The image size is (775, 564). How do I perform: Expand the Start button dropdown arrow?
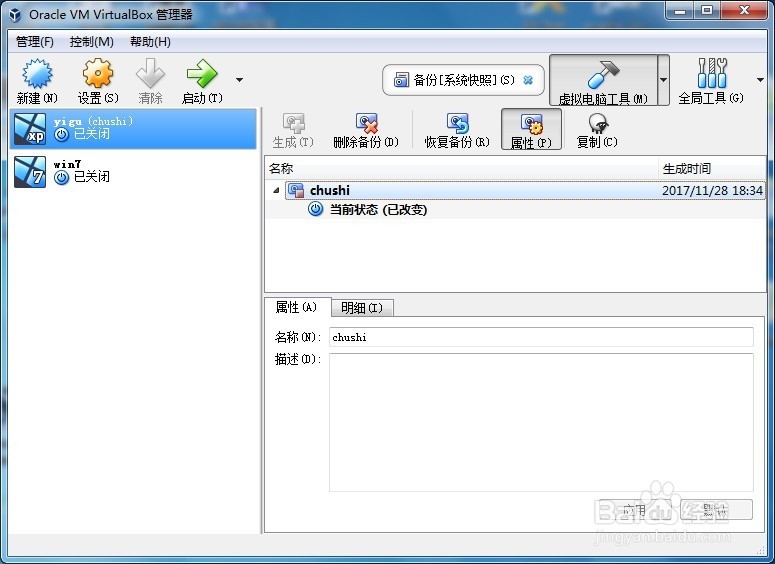tap(240, 80)
